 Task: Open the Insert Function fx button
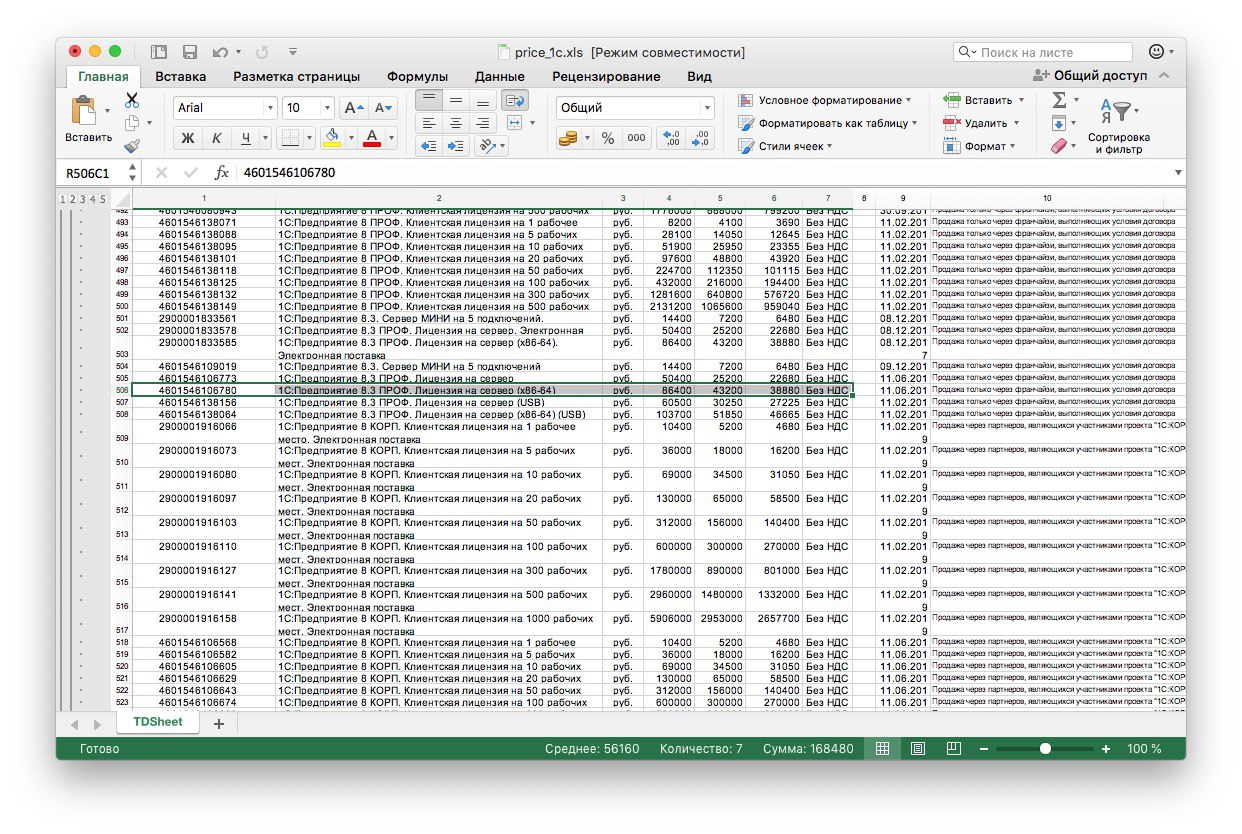pyautogui.click(x=222, y=173)
